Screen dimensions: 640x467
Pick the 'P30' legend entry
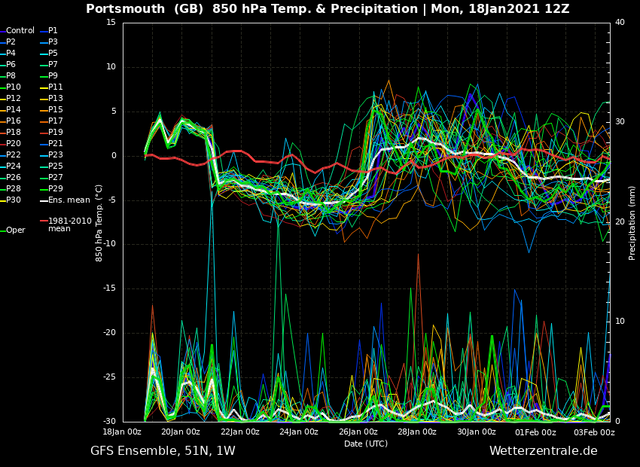click(11, 200)
